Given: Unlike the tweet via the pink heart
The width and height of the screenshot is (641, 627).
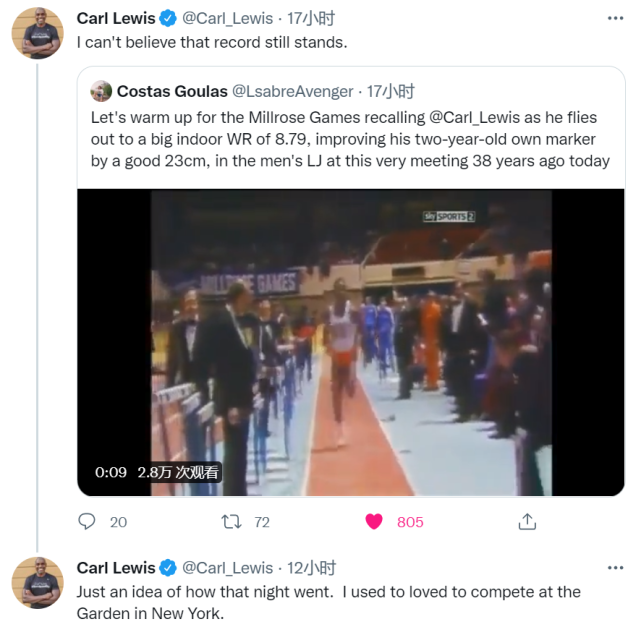Looking at the screenshot, I should coord(374,522).
